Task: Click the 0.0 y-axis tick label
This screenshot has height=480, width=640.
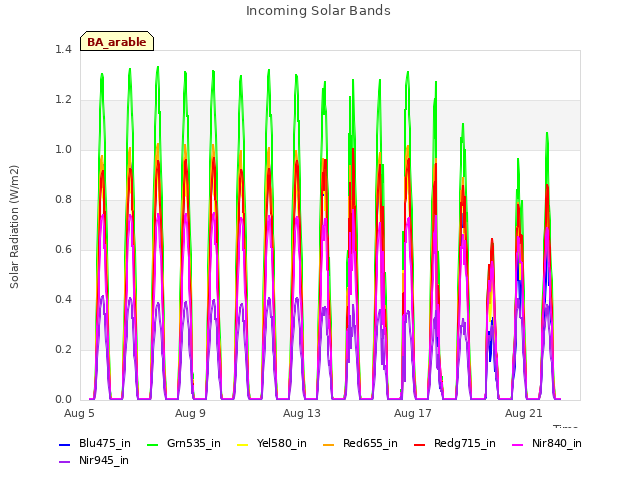Action: coord(63,400)
